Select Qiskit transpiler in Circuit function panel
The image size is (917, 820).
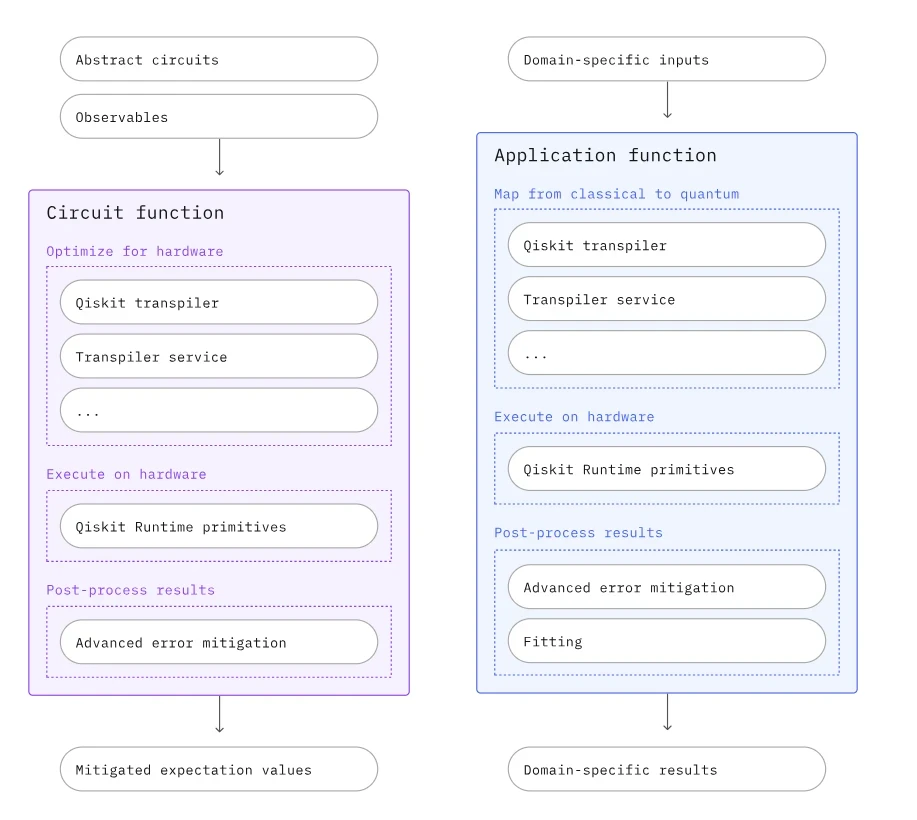coord(219,302)
